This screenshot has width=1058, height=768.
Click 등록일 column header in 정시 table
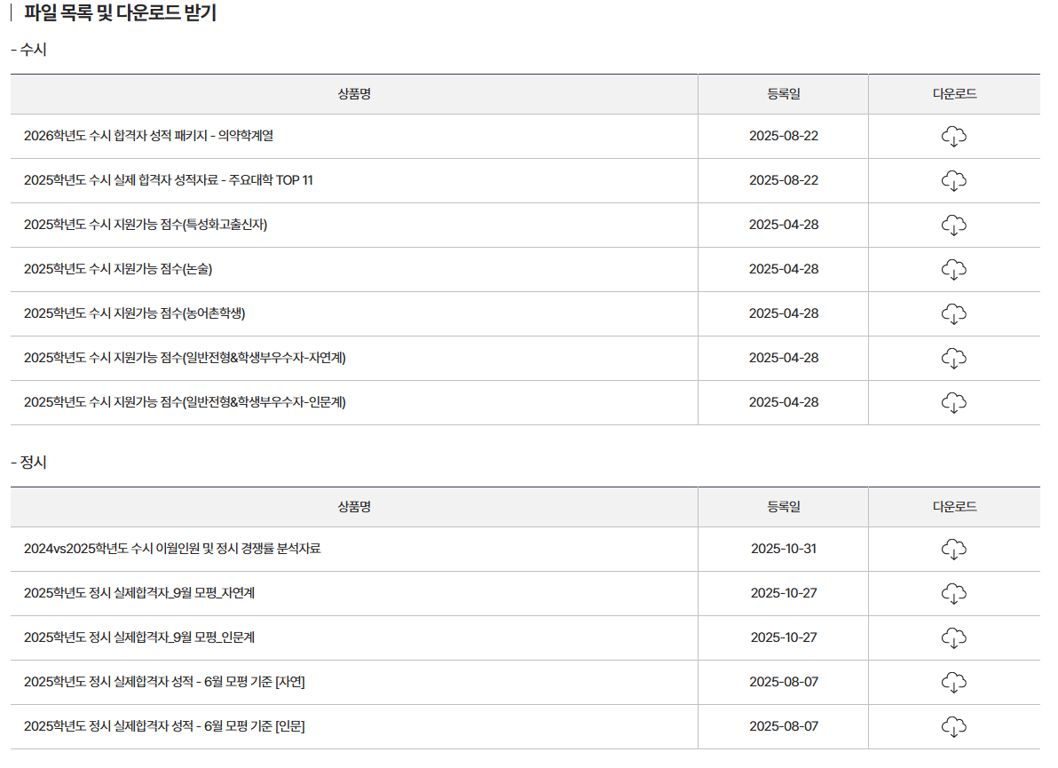coord(783,507)
